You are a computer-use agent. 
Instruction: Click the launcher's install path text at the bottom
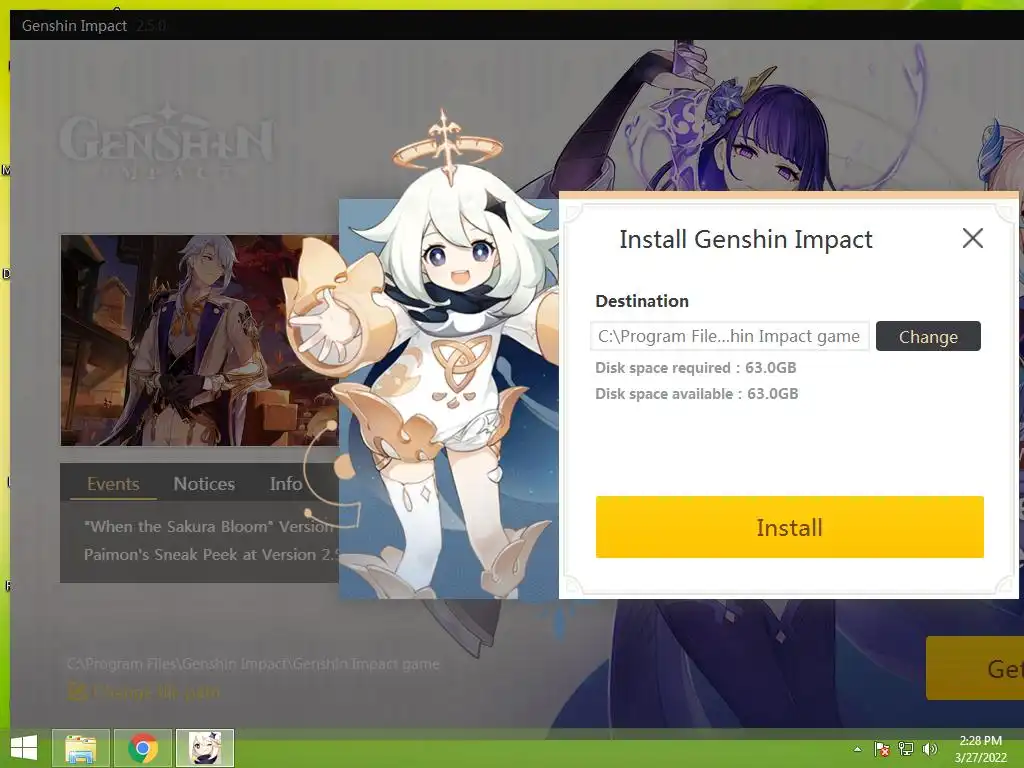[x=253, y=664]
